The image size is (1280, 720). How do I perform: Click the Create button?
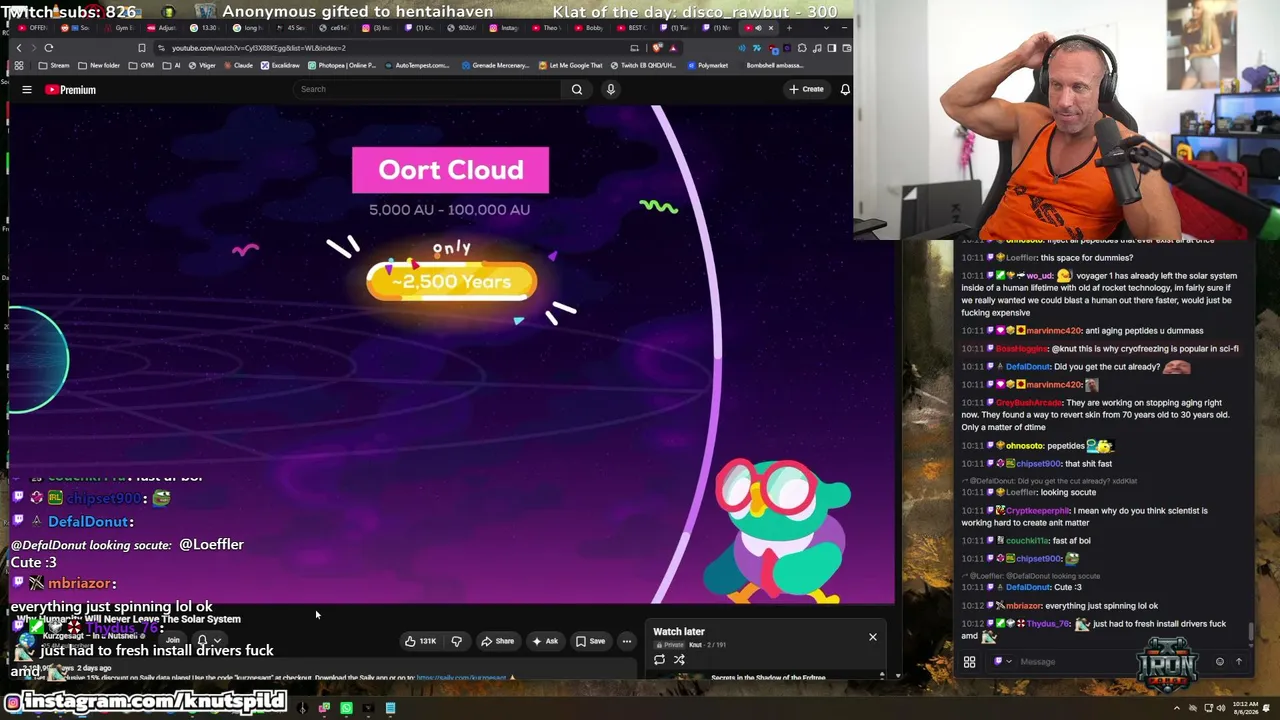[806, 90]
